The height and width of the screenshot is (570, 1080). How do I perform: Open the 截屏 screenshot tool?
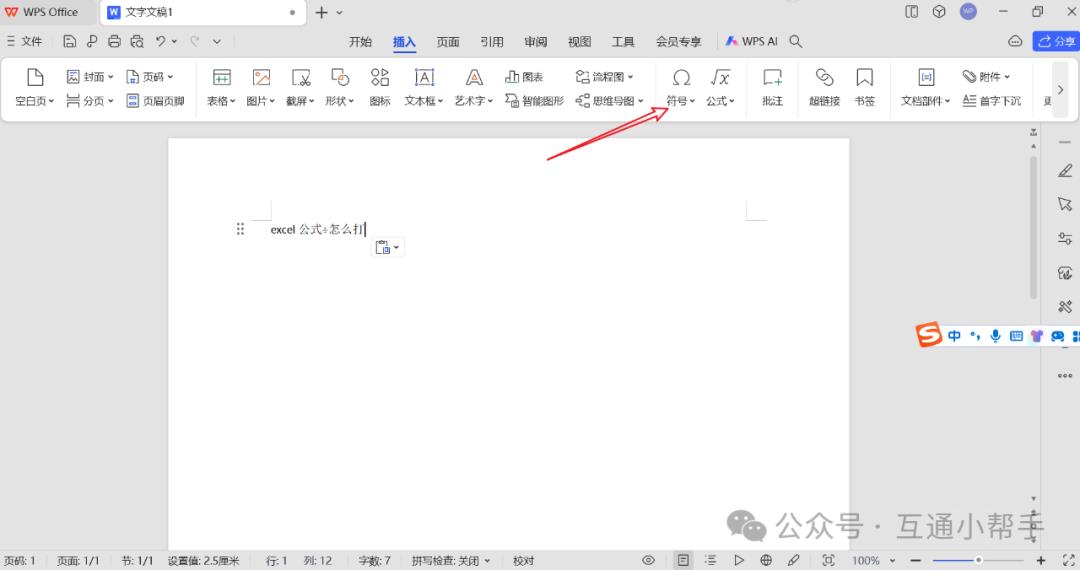pyautogui.click(x=300, y=87)
